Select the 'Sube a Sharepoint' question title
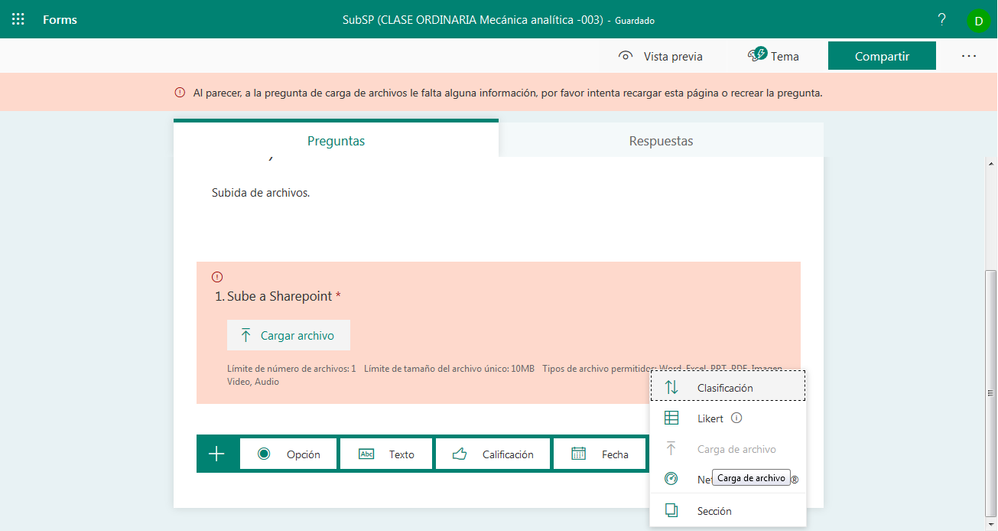 [x=279, y=296]
